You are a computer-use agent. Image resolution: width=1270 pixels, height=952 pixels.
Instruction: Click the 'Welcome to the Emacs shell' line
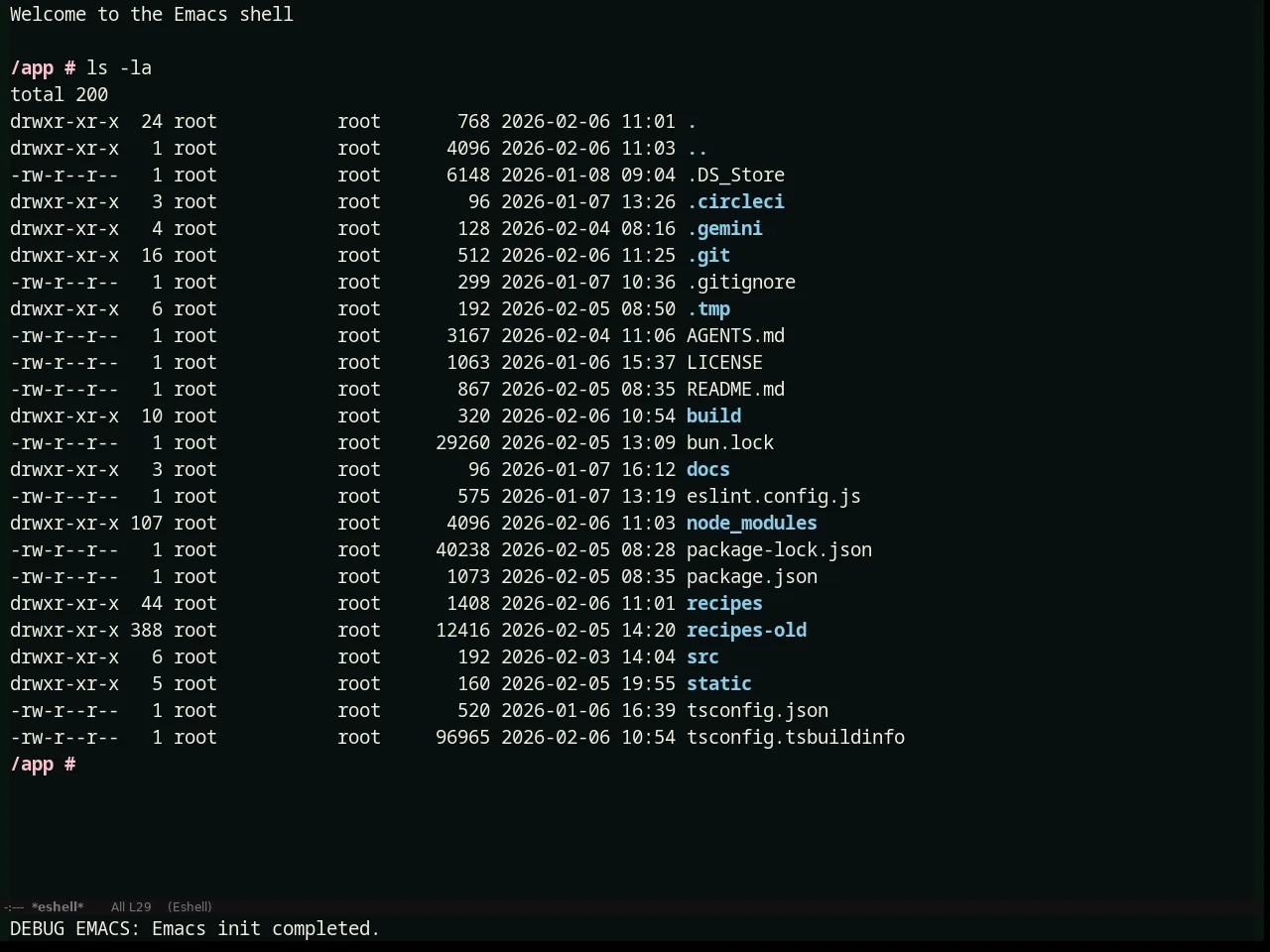click(x=152, y=14)
